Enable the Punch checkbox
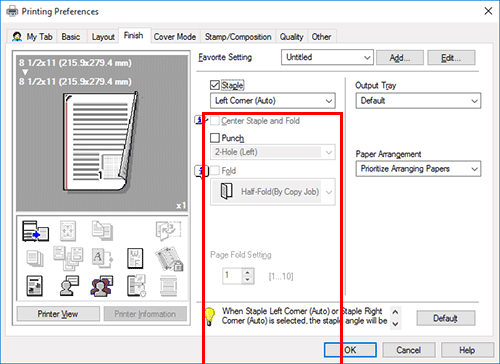The image size is (500, 364). click(215, 138)
